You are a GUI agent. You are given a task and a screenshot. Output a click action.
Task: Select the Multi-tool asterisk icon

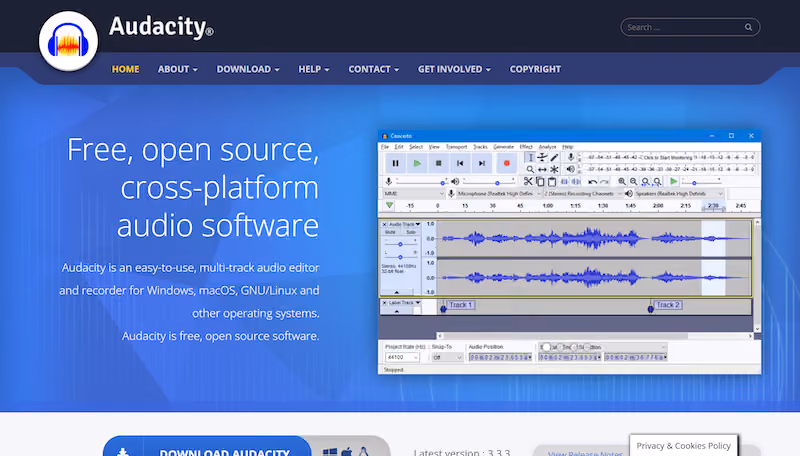[x=554, y=169]
